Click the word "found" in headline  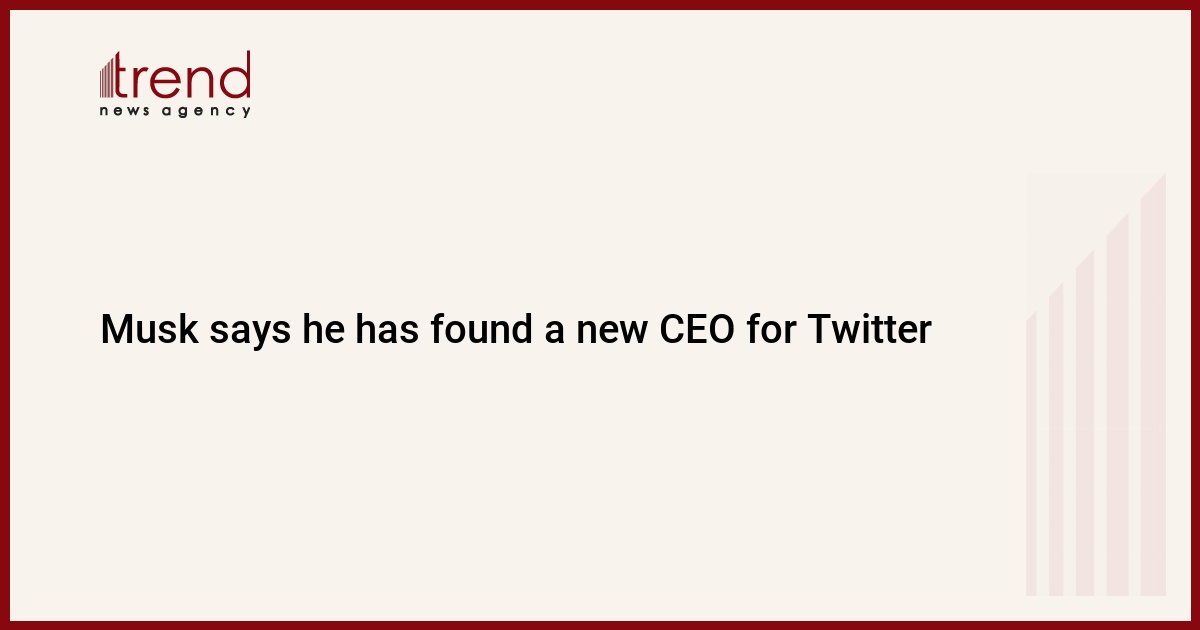pos(482,330)
